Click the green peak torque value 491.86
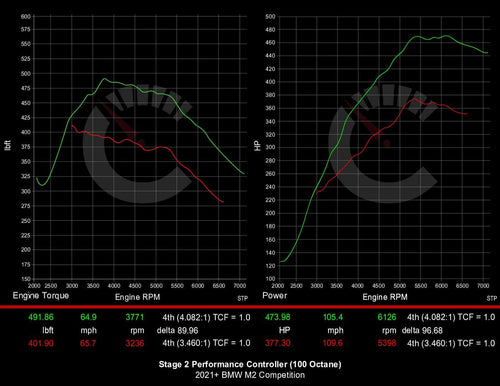Screen dimensions: 500x386 coord(41,317)
